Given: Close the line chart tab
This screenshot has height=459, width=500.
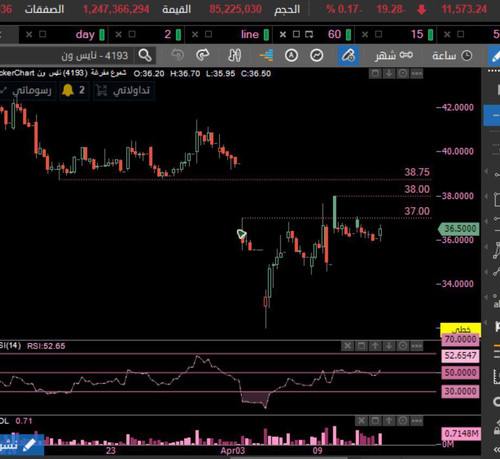Looking at the screenshot, I should point(195,34).
